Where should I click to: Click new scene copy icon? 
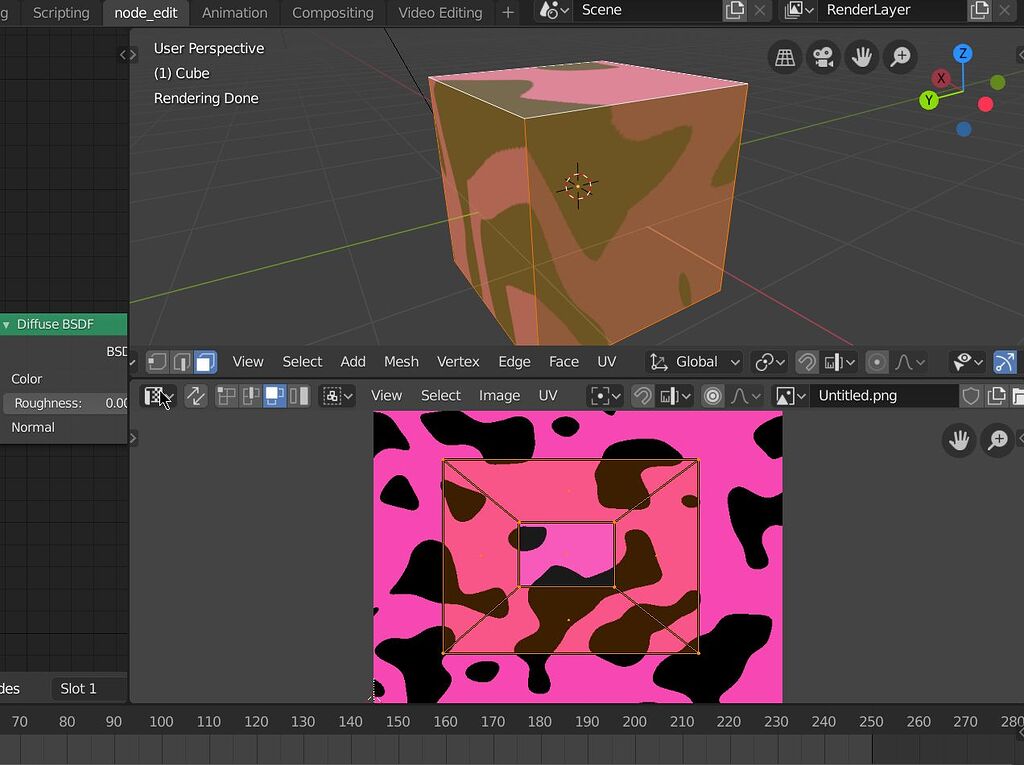click(x=735, y=10)
